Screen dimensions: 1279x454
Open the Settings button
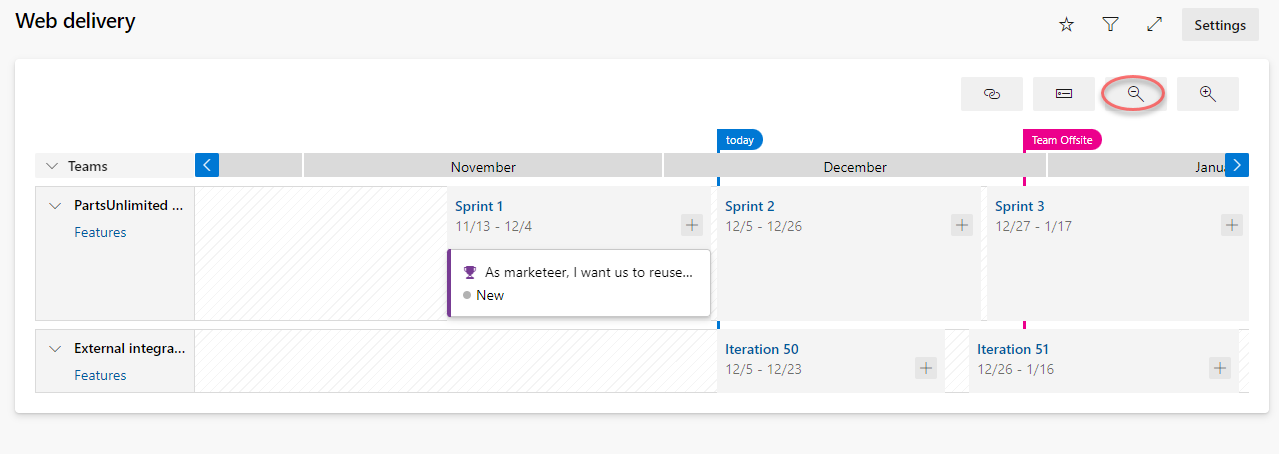[1220, 25]
